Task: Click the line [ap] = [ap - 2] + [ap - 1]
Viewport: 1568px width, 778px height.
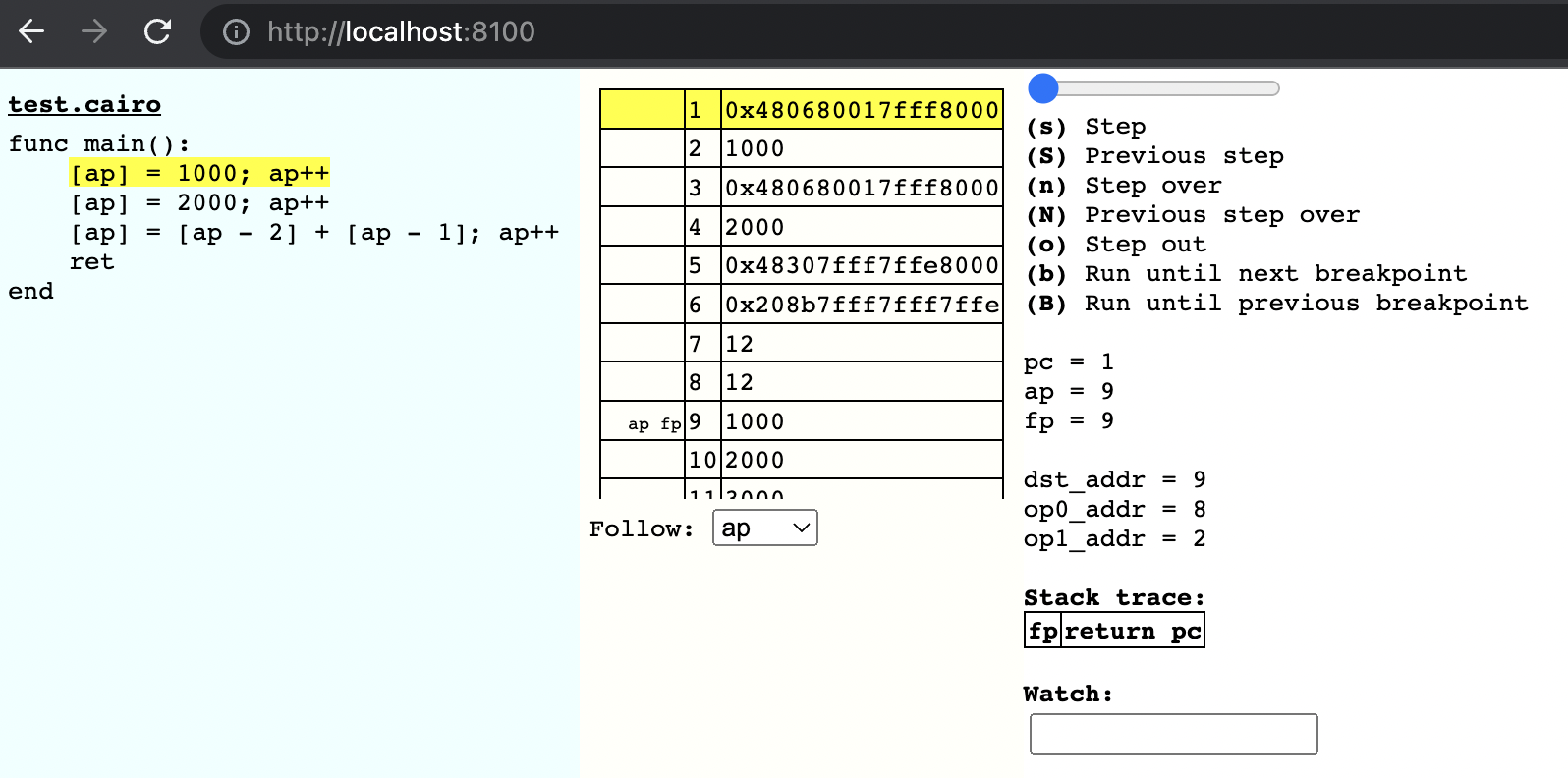Action: tap(314, 233)
